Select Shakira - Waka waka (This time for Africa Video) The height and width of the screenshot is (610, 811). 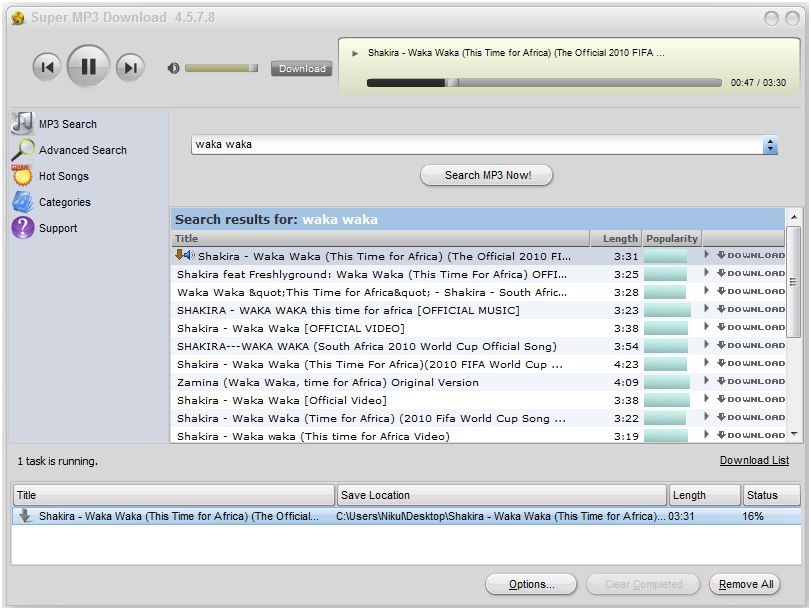(313, 437)
